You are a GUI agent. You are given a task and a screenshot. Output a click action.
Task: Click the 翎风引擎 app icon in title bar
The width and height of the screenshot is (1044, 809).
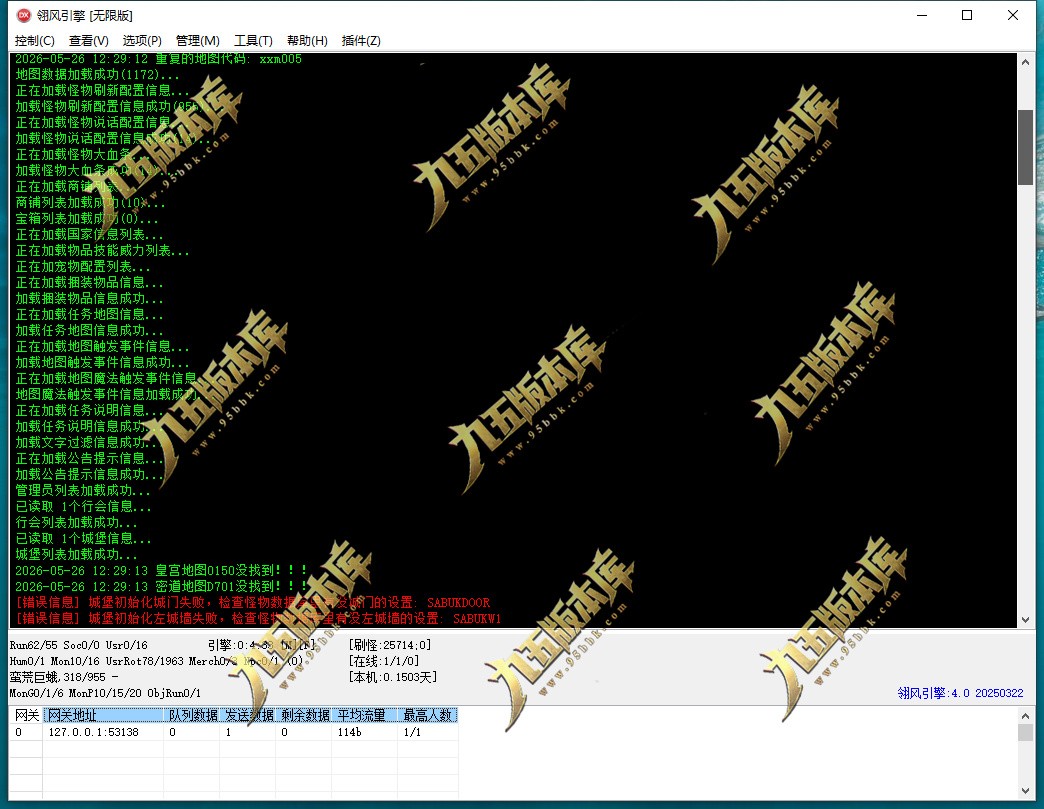[x=24, y=15]
